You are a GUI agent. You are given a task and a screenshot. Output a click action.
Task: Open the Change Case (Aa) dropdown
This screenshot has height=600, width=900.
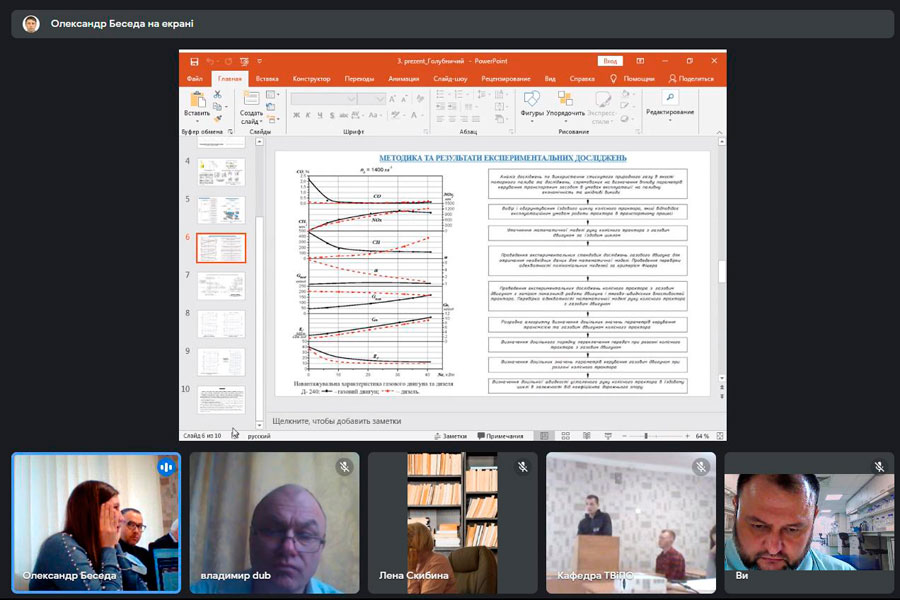(x=374, y=115)
